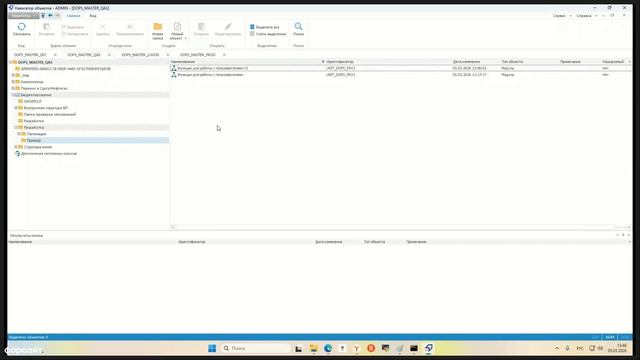The width and height of the screenshot is (640, 360).
Task: Click the quick access toolbar dropdown arrow icon
Action: (x=43, y=16)
